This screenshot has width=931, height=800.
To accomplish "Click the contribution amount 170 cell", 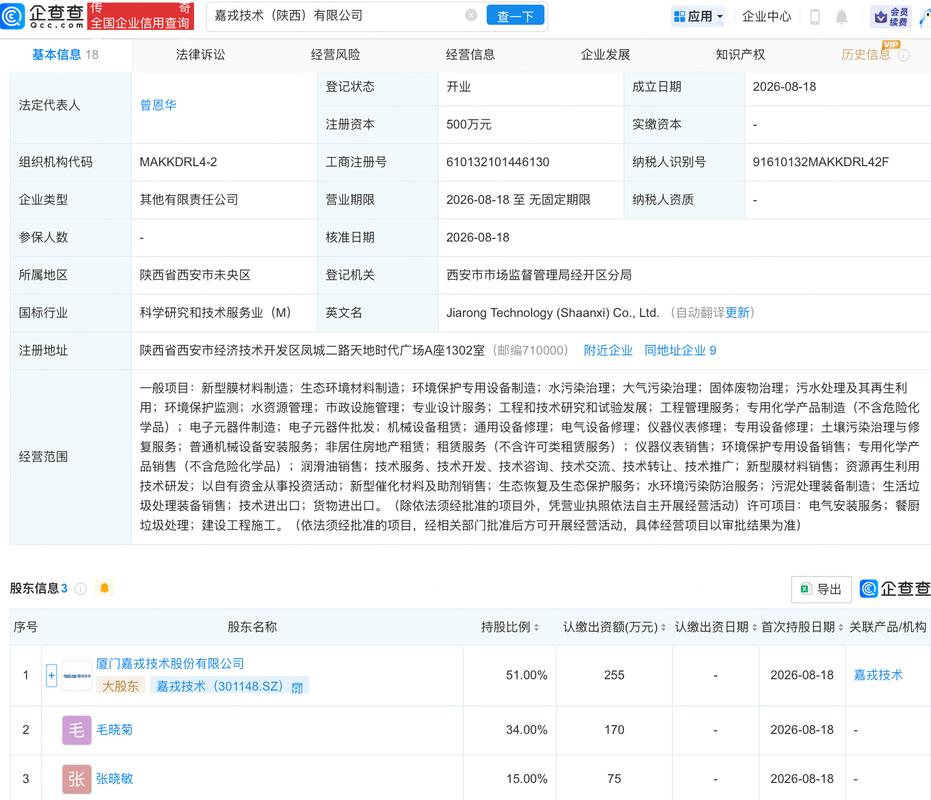I will pos(614,730).
